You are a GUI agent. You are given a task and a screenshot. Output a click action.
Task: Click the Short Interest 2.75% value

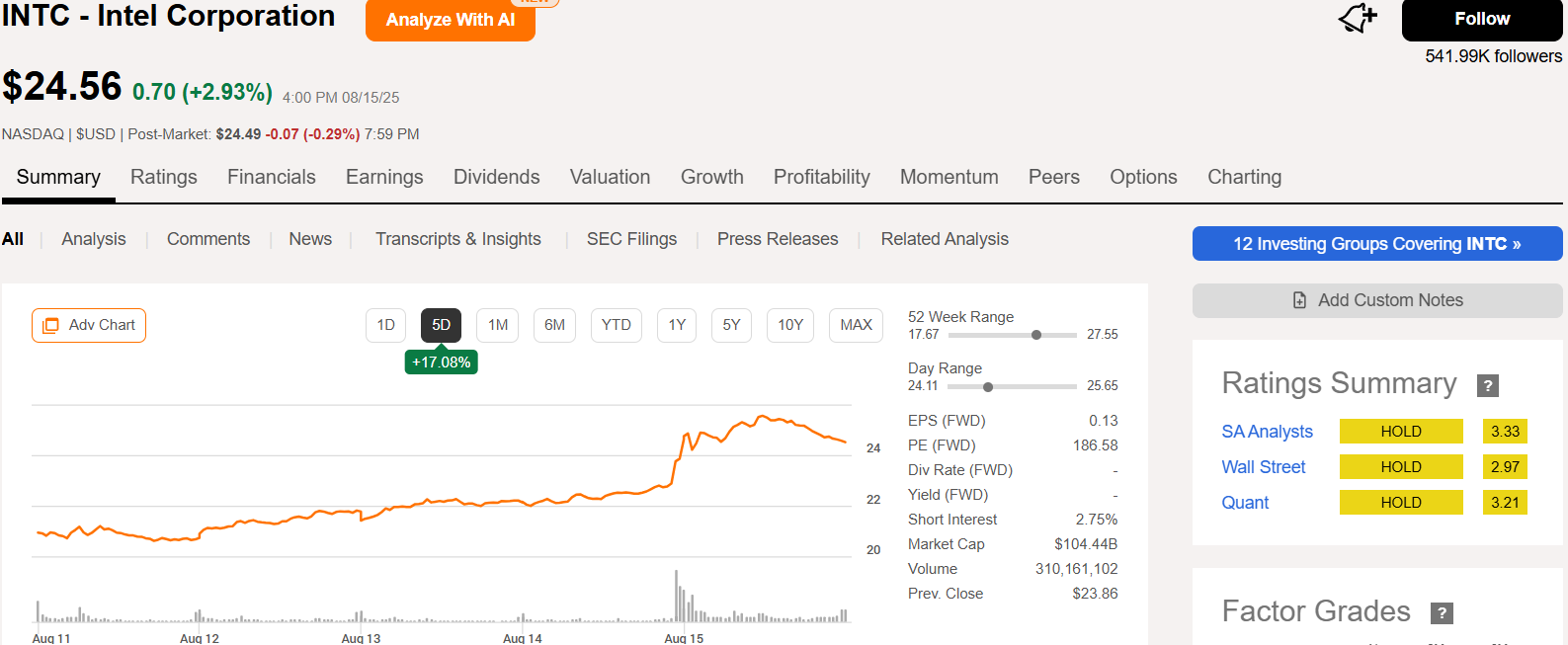[1097, 520]
